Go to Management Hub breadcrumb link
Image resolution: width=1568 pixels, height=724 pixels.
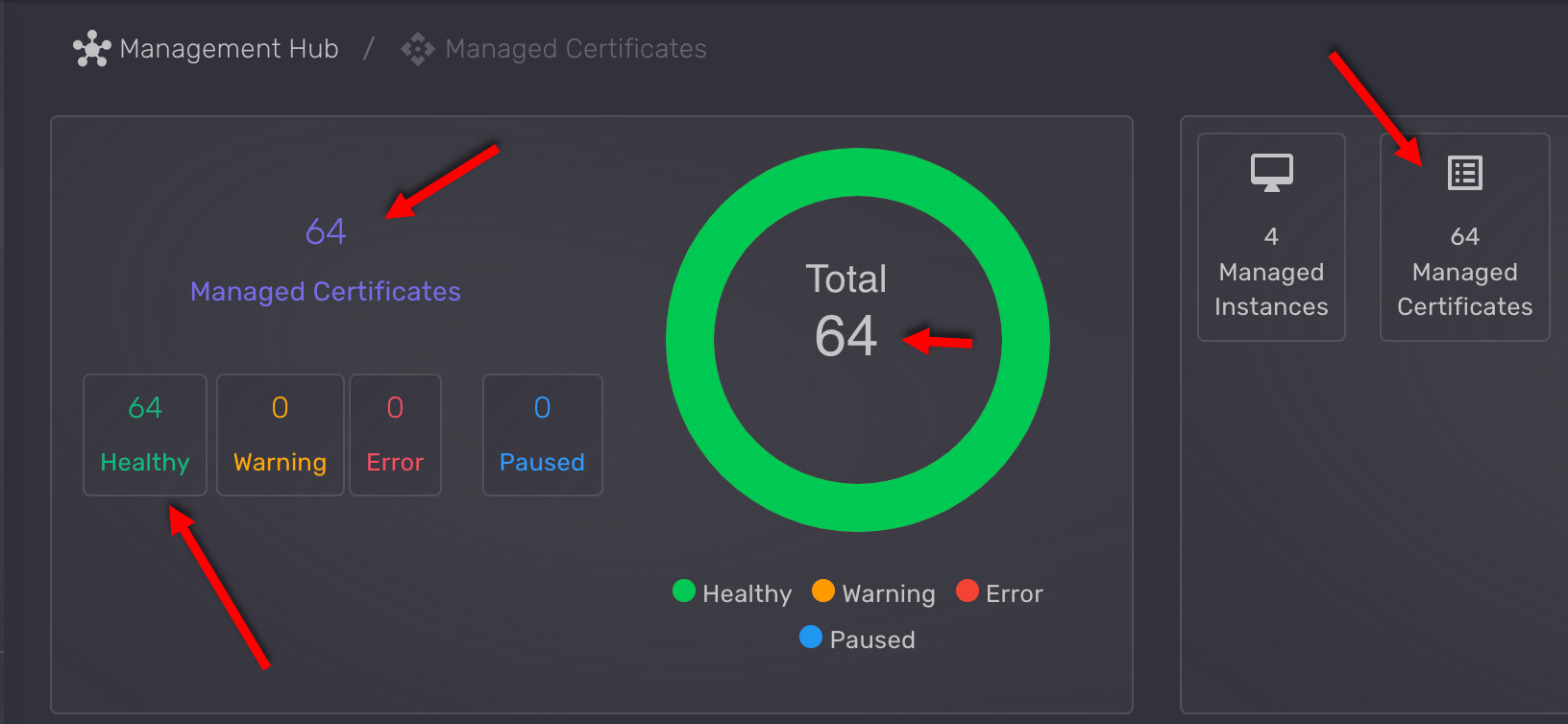[x=229, y=49]
